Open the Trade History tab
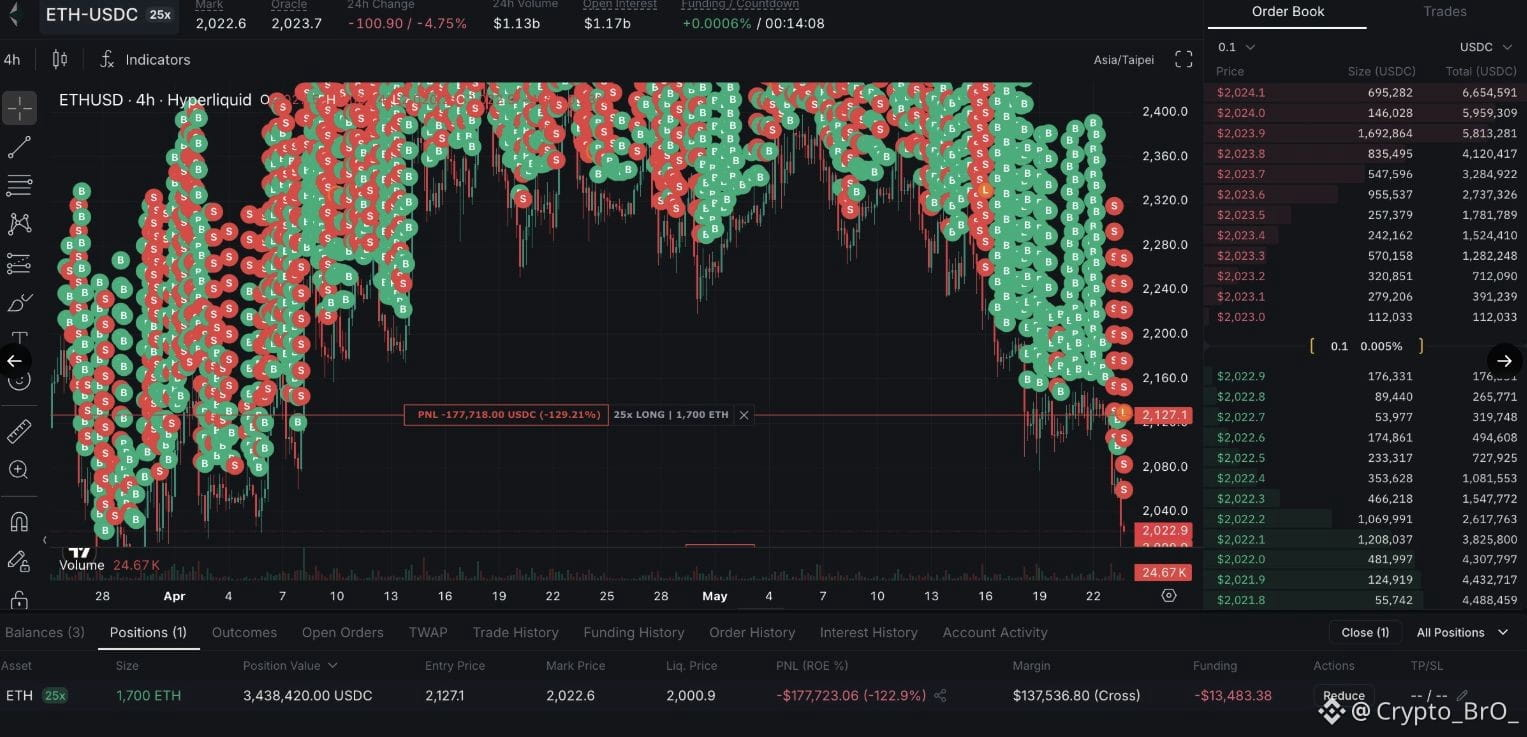The height and width of the screenshot is (737, 1527). (x=515, y=632)
